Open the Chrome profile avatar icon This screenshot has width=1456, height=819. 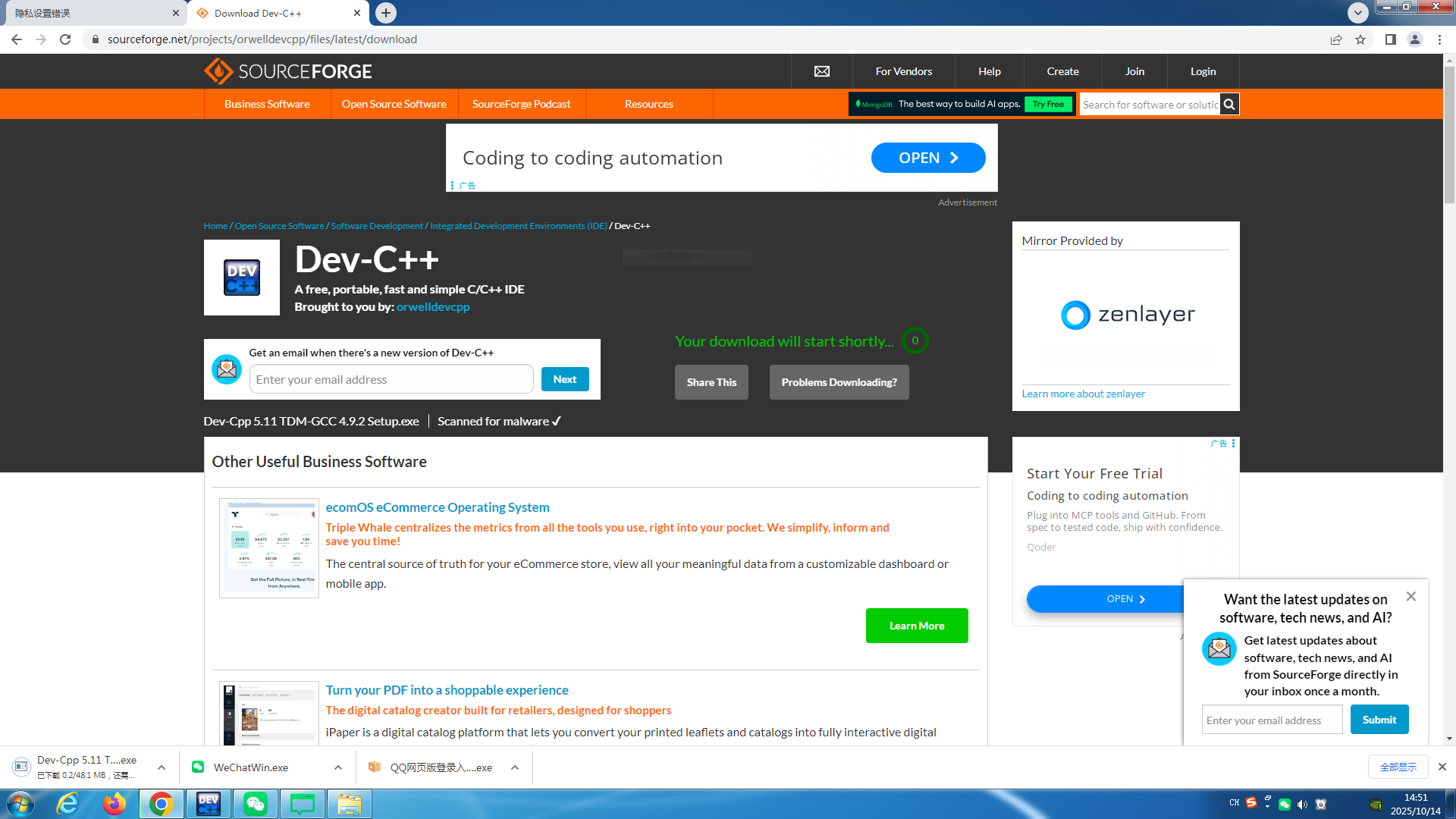click(x=1414, y=39)
